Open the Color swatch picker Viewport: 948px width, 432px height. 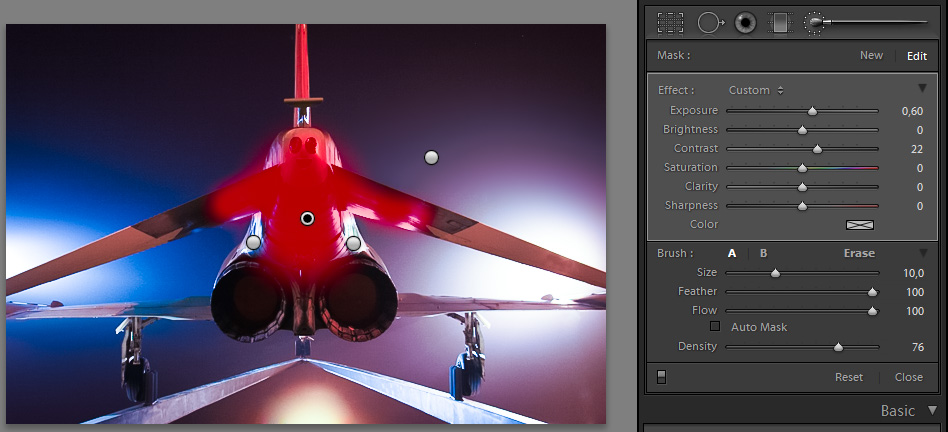(x=859, y=225)
